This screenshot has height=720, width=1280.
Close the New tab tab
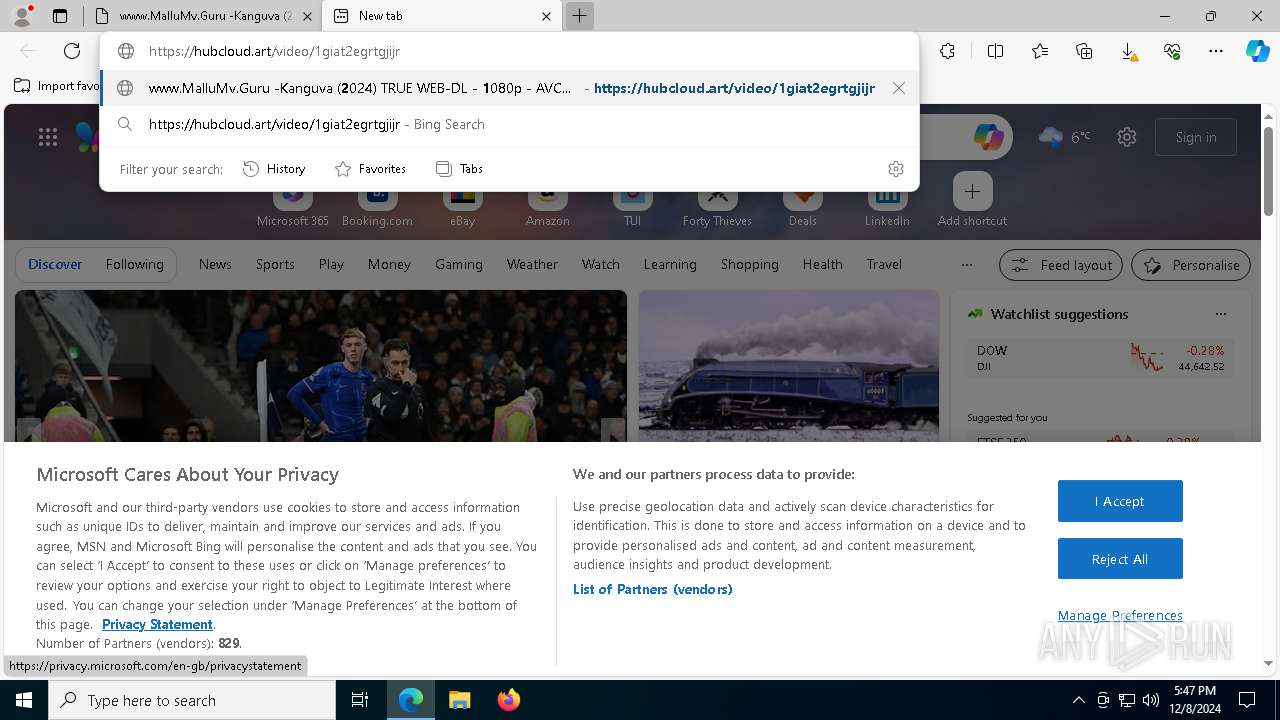(546, 16)
